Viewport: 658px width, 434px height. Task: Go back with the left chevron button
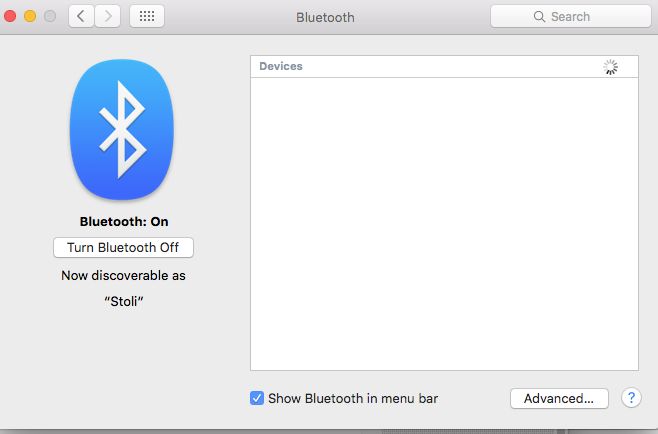click(81, 16)
